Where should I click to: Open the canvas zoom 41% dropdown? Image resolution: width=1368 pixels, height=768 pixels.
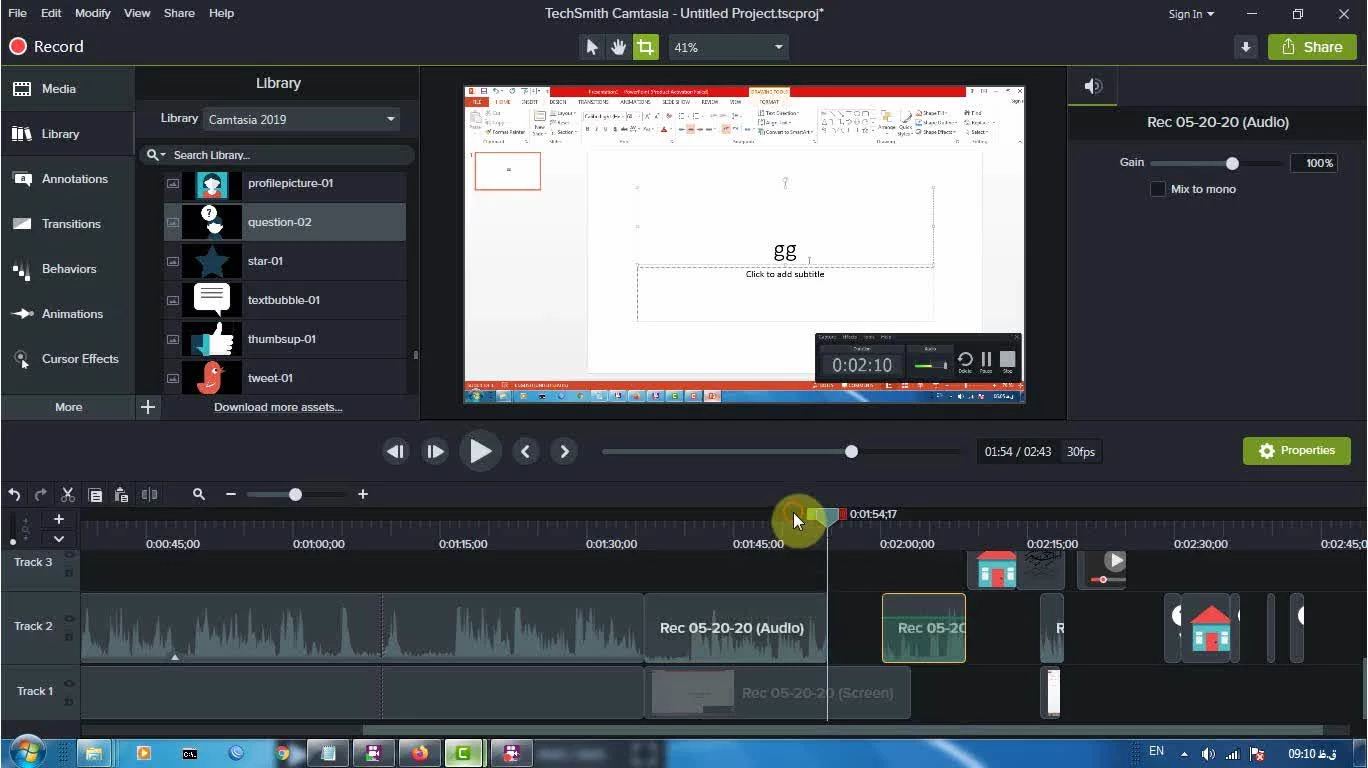[728, 47]
